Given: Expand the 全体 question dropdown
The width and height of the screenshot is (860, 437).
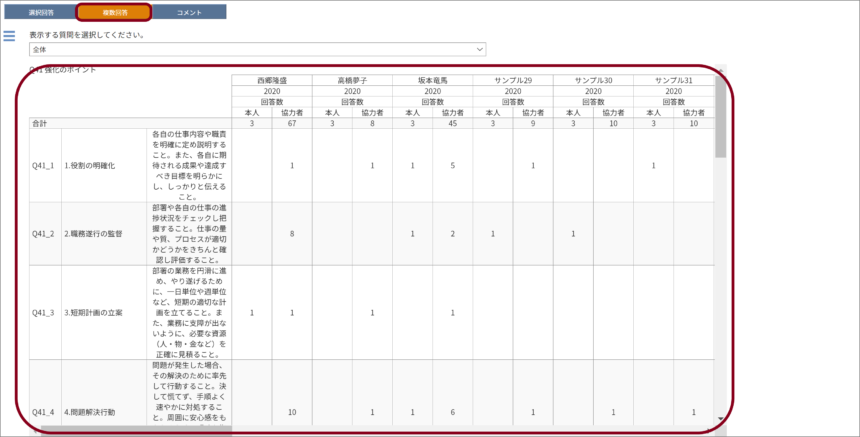Looking at the screenshot, I should pos(257,49).
